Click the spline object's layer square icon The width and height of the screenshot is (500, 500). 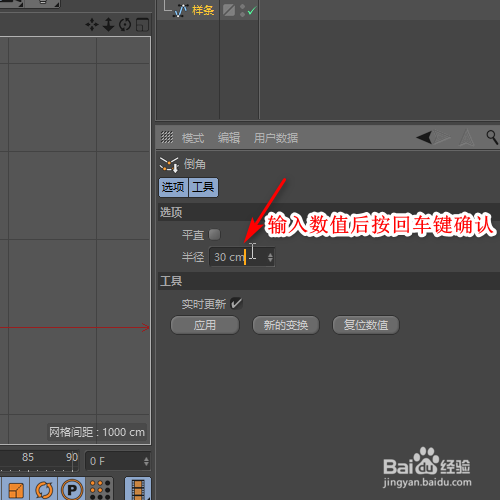[x=229, y=10]
